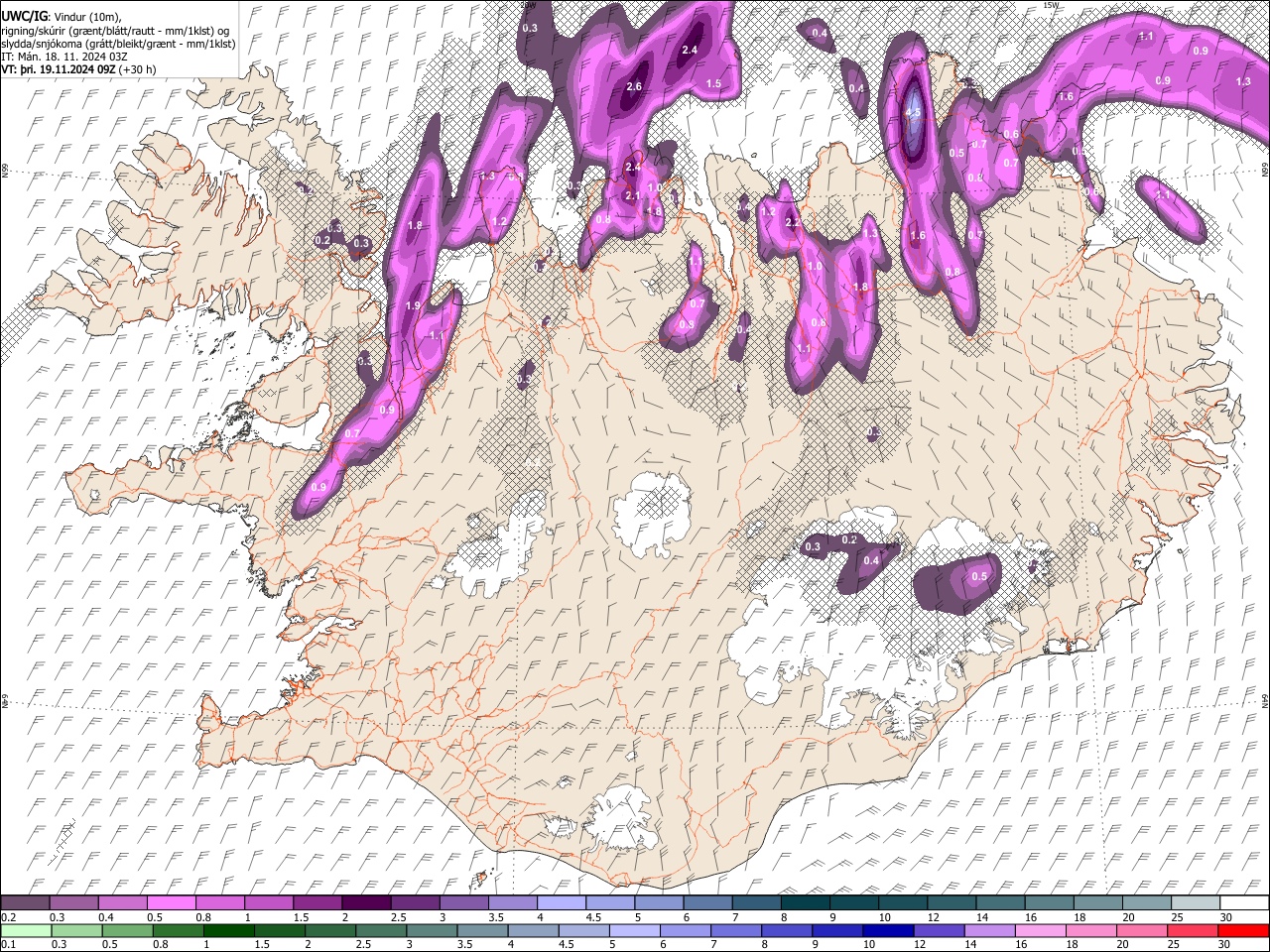Pick the bright red swatch starting at 30 in the rain scale
Screen dimensions: 1270x952
[x=1244, y=930]
